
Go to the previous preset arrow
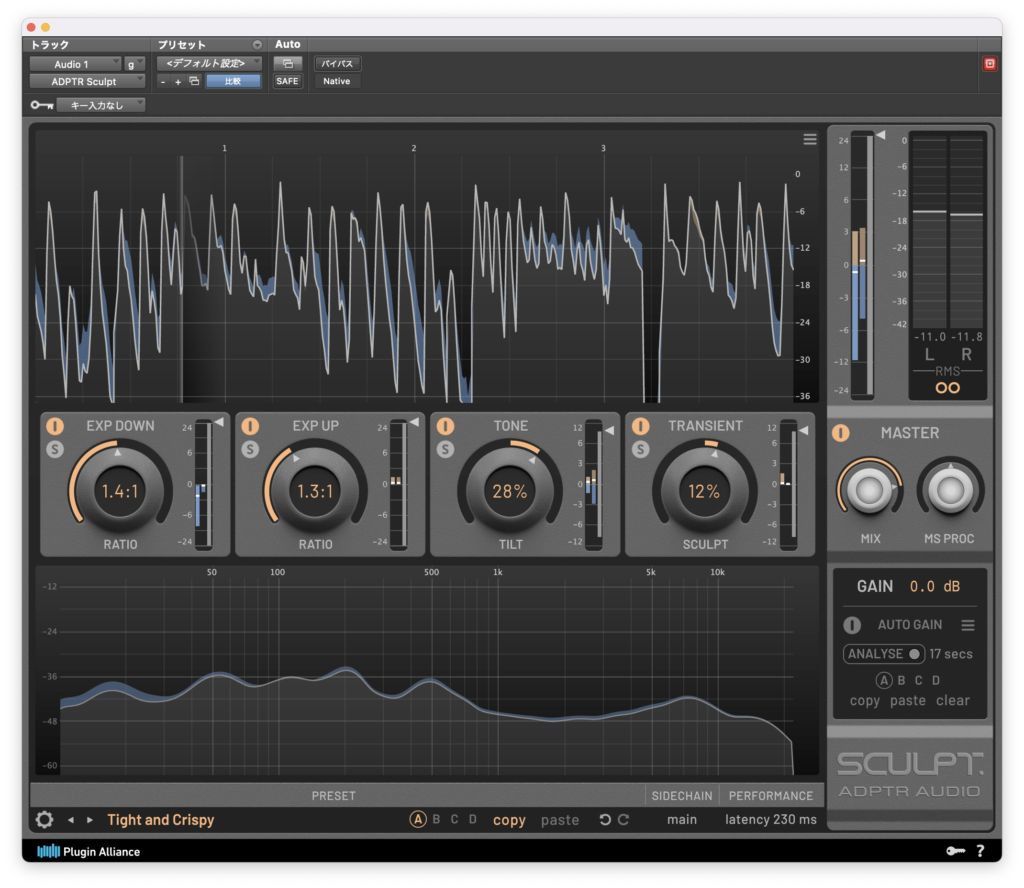coord(71,820)
